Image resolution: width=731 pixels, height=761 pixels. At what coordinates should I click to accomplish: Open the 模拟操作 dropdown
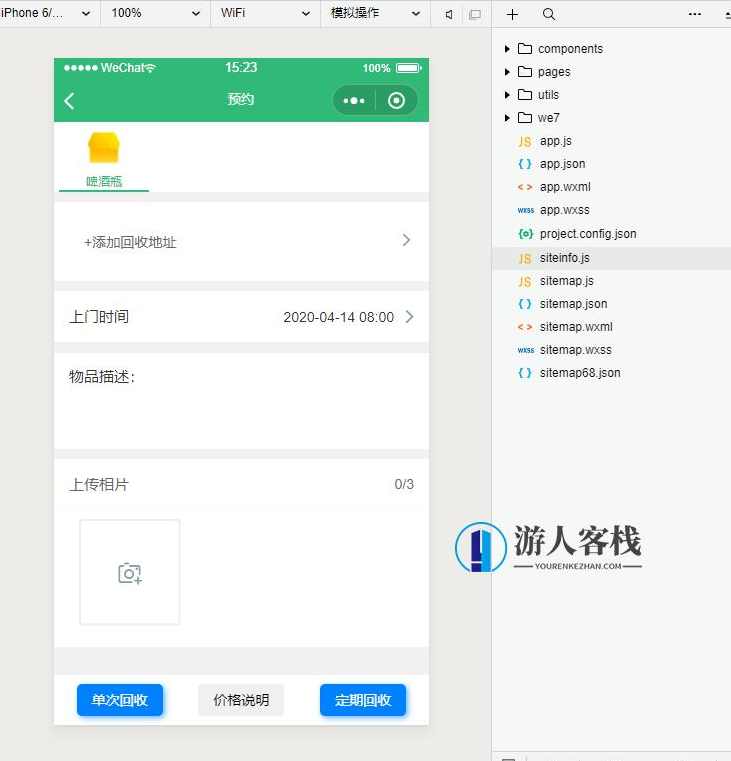point(375,13)
